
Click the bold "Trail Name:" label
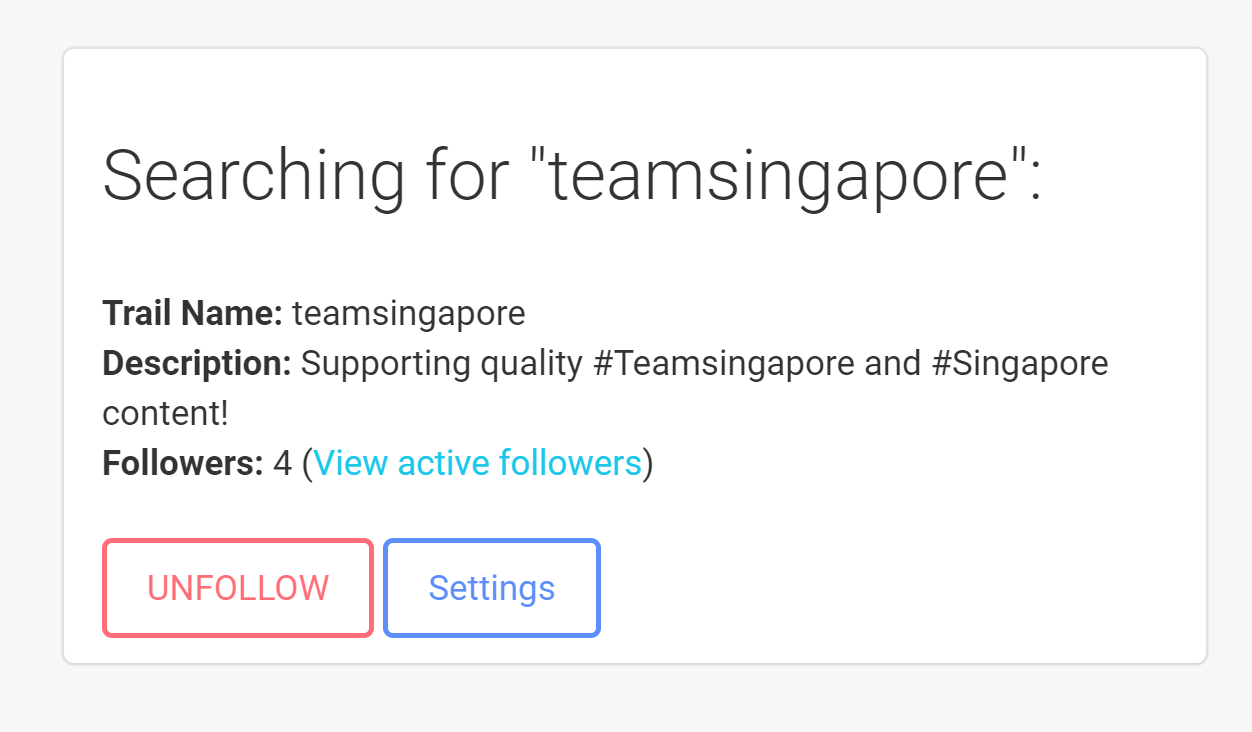click(x=193, y=314)
